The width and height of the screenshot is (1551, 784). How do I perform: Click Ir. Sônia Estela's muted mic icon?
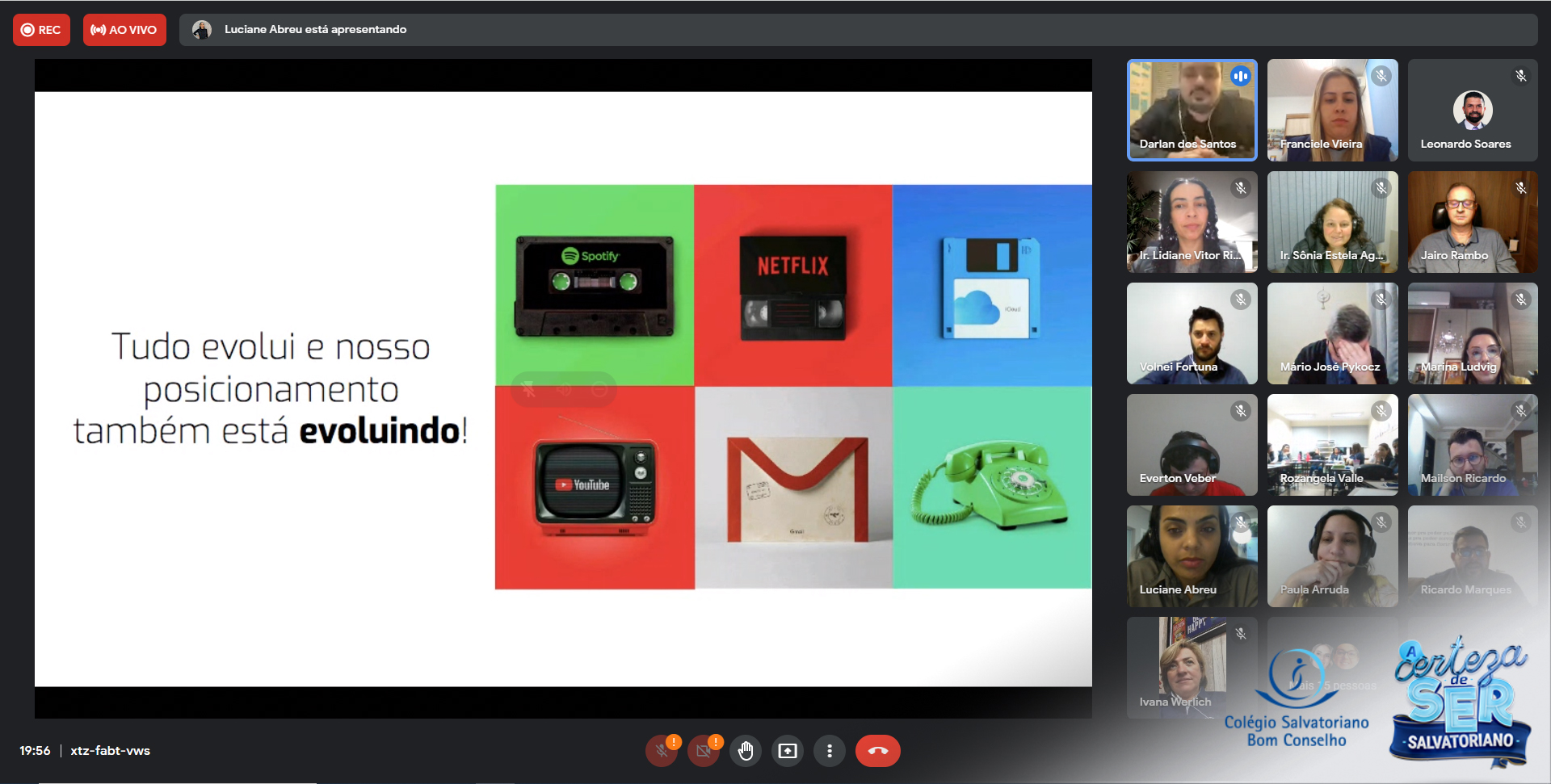point(1381,188)
